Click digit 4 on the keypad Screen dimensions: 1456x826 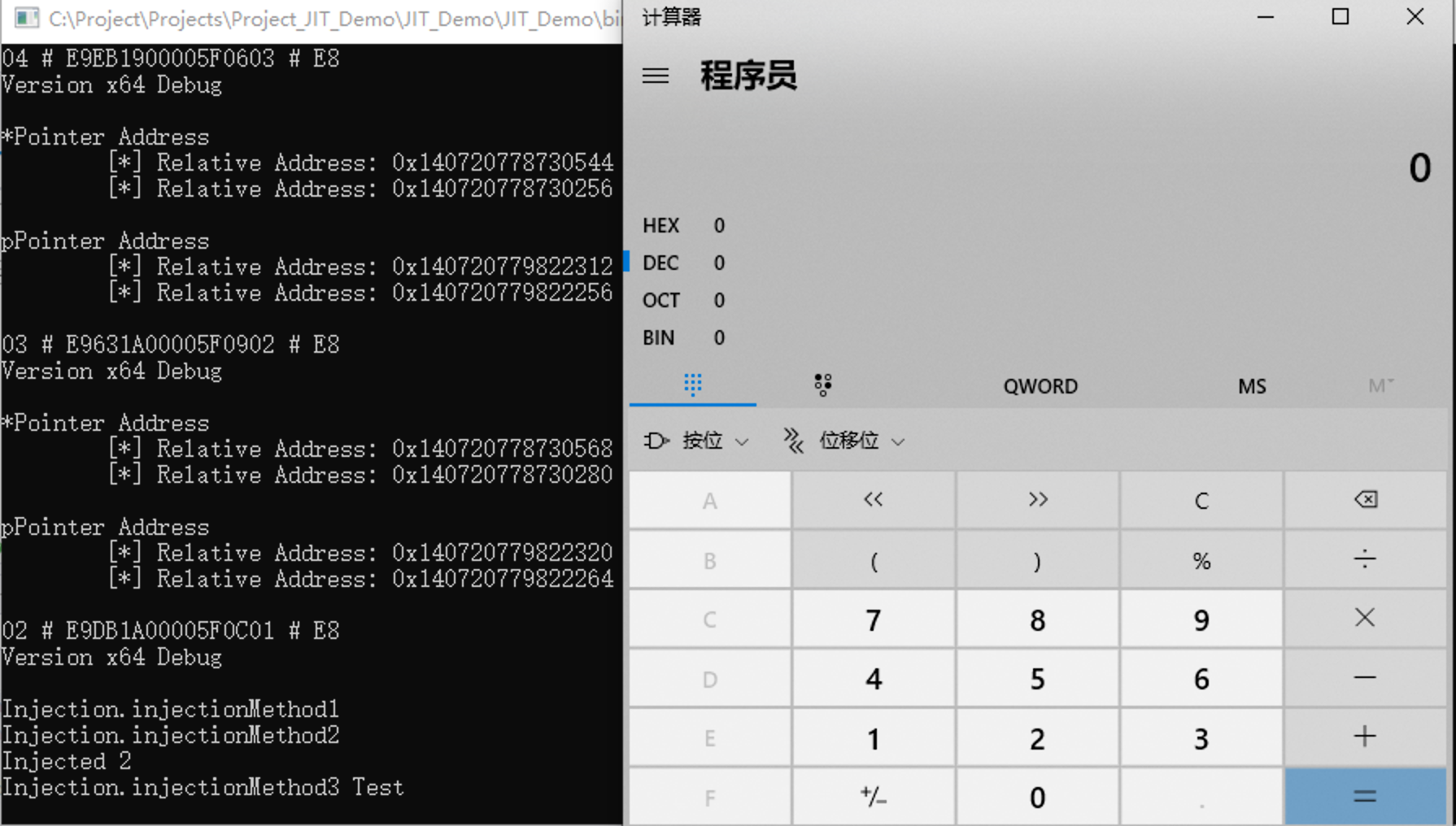874,679
